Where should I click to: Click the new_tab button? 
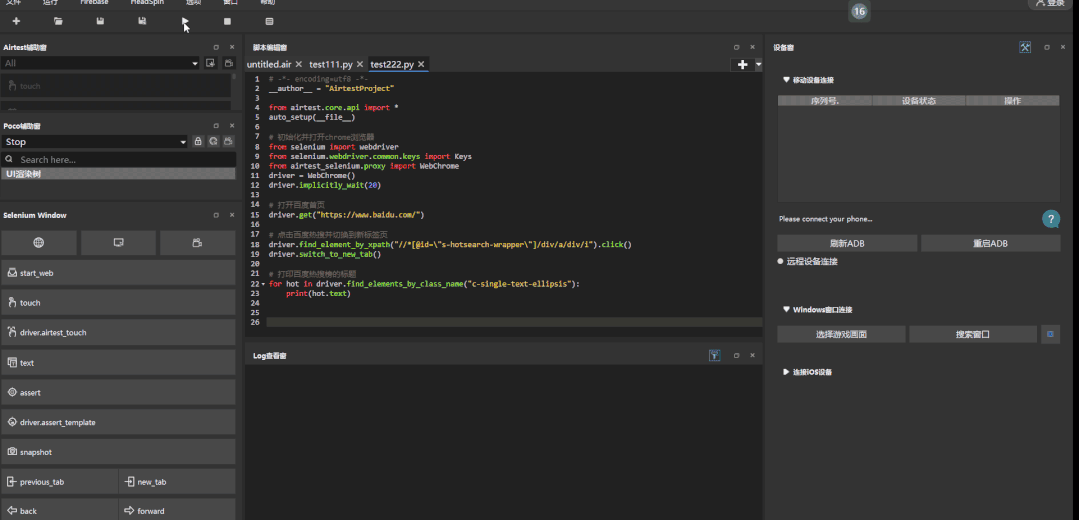177,482
